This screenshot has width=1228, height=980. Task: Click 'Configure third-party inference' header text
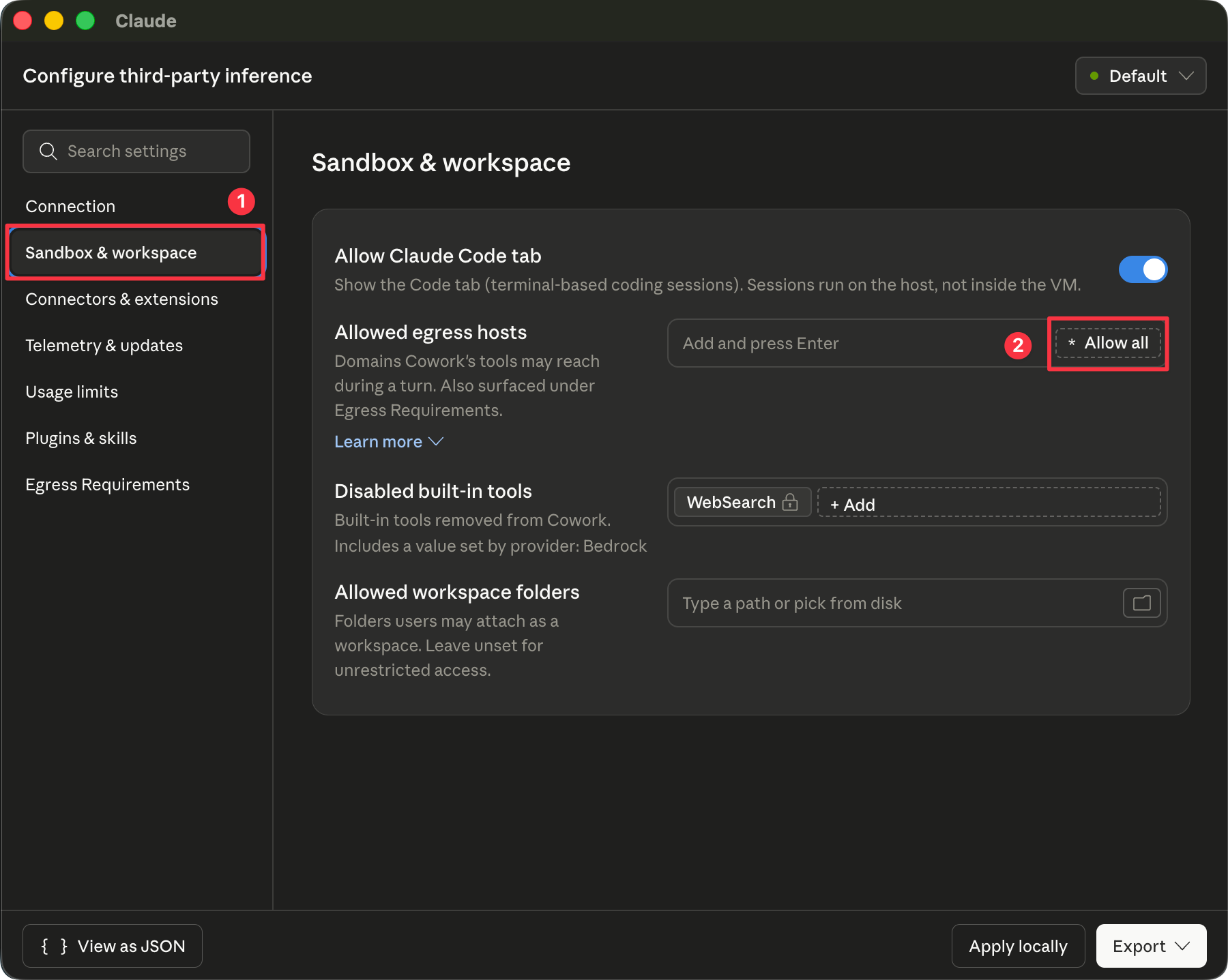[168, 76]
